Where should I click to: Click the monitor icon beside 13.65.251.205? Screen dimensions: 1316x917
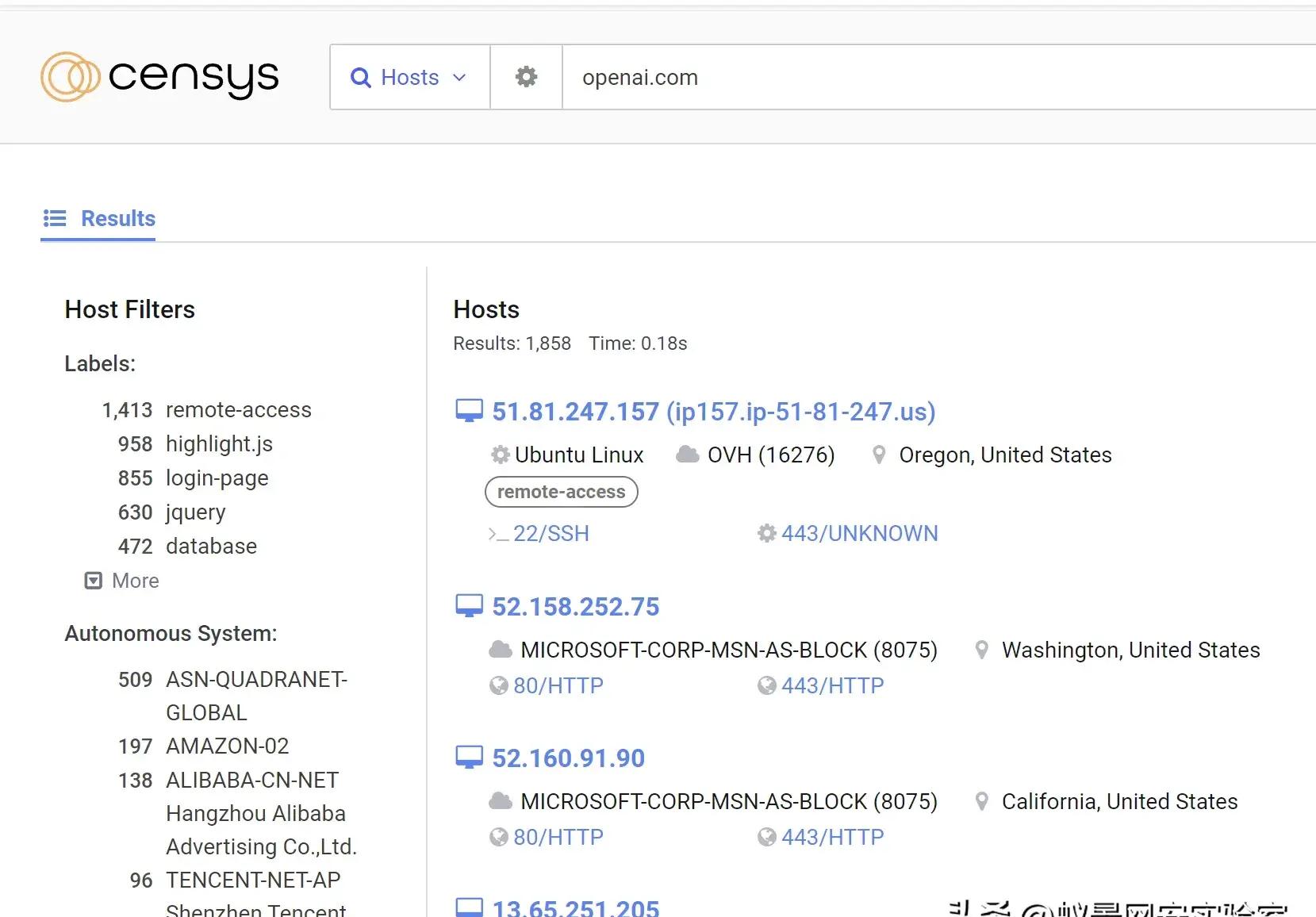point(469,907)
